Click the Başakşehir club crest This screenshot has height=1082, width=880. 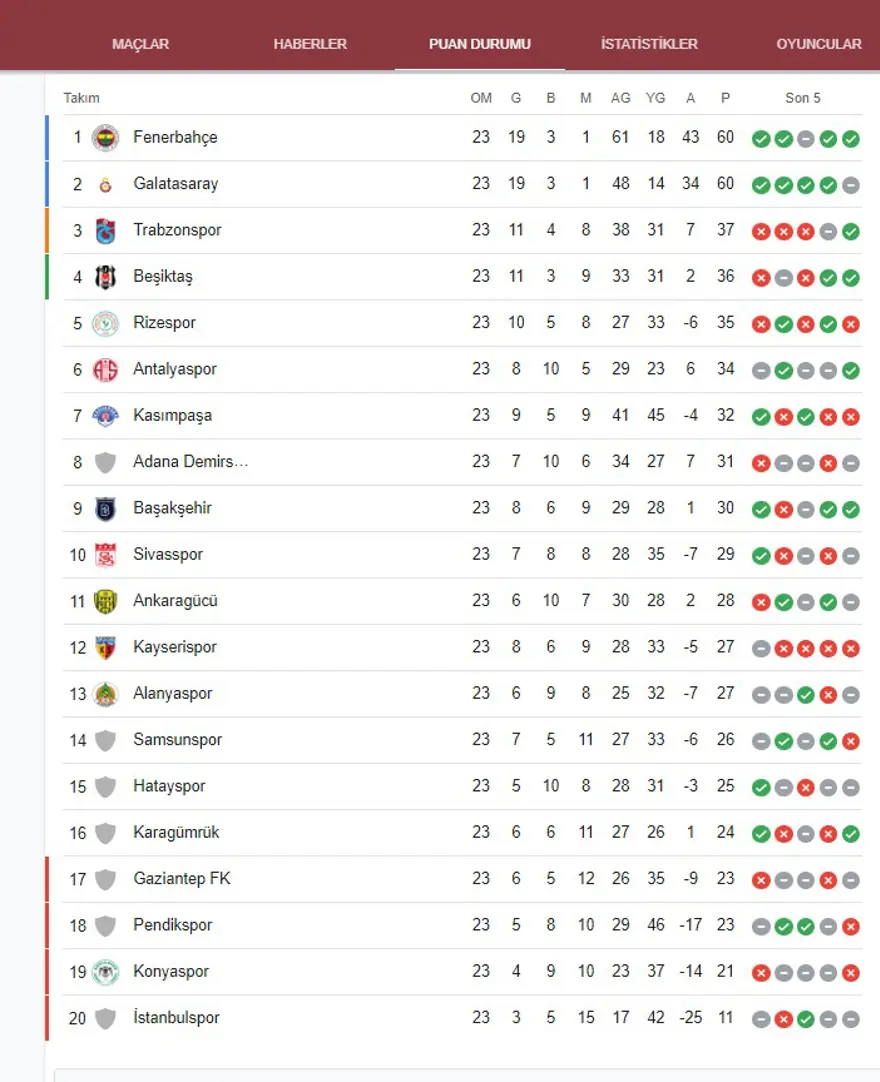pos(105,508)
